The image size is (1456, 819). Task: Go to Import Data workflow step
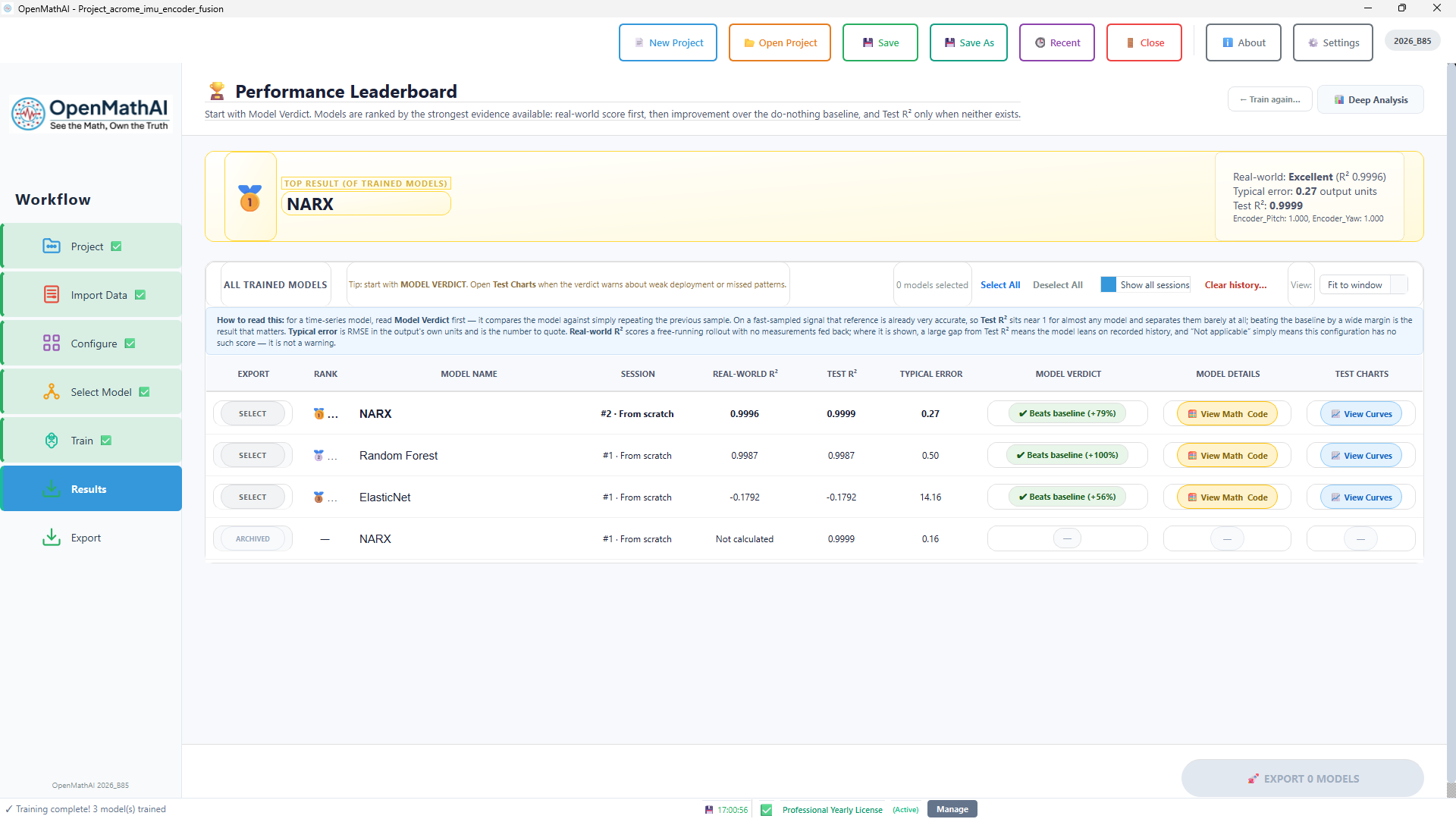point(92,295)
